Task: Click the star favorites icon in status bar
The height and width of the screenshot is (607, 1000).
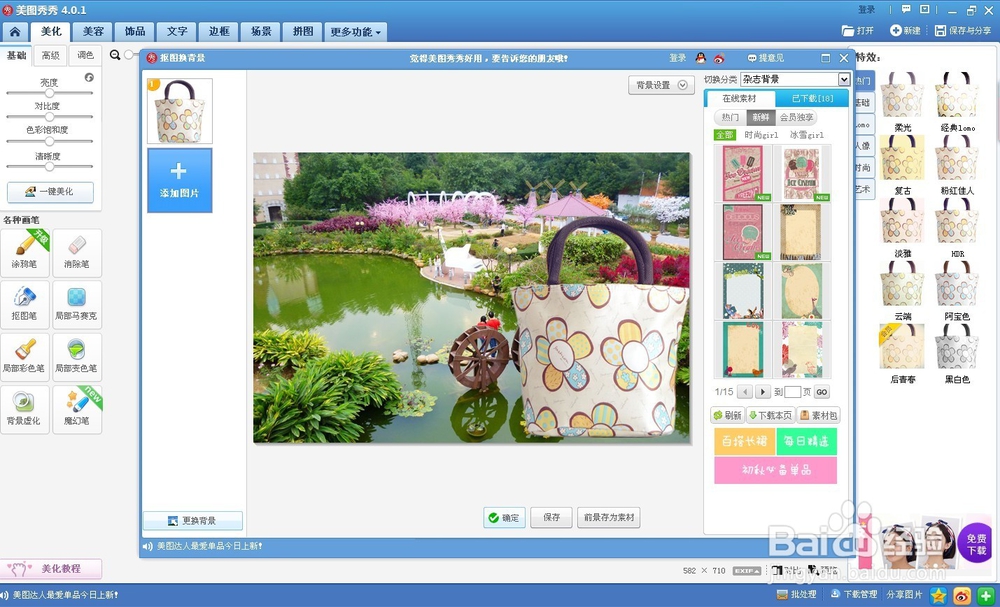Action: (938, 596)
